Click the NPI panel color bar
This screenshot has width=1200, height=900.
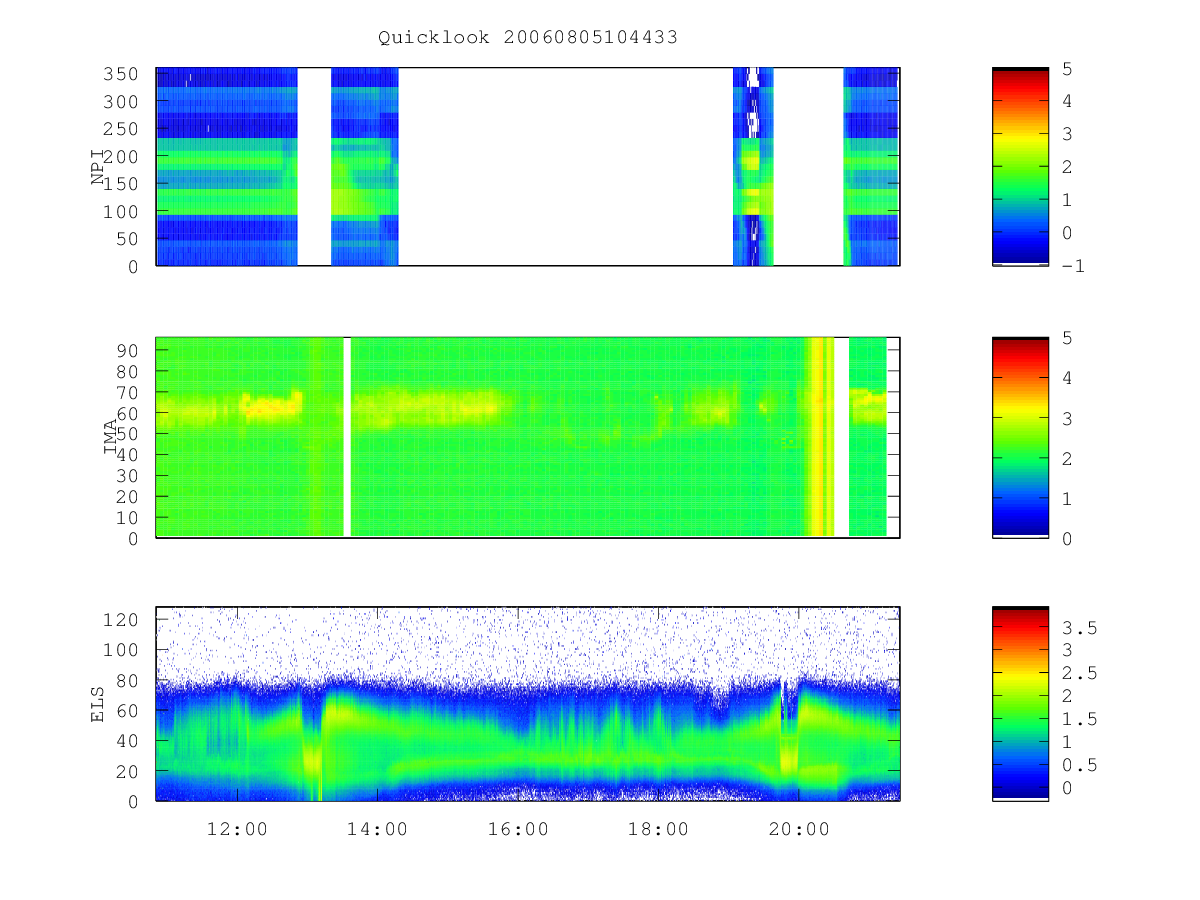coord(1020,167)
